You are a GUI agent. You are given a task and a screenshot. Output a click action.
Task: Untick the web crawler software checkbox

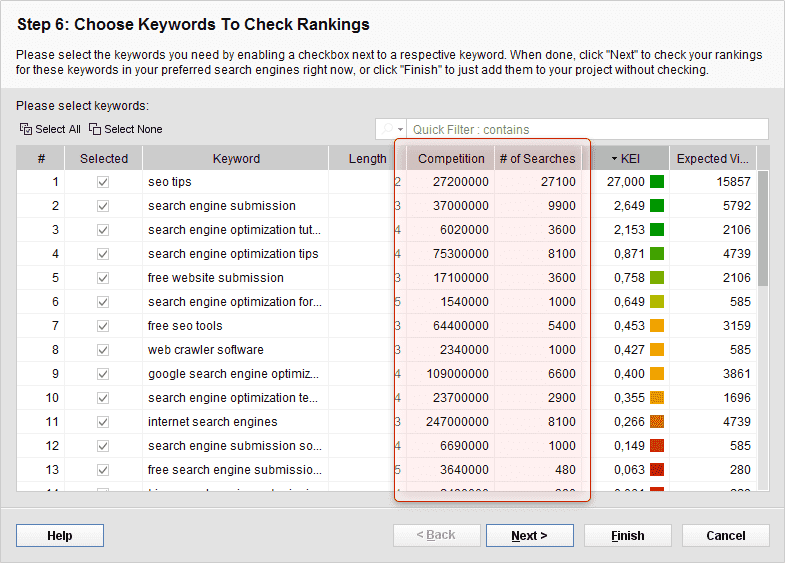[103, 350]
